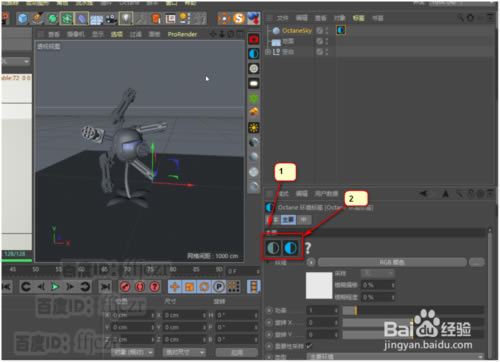This screenshot has width=500, height=362.
Task: Click the white color swatch
Action: [319, 285]
